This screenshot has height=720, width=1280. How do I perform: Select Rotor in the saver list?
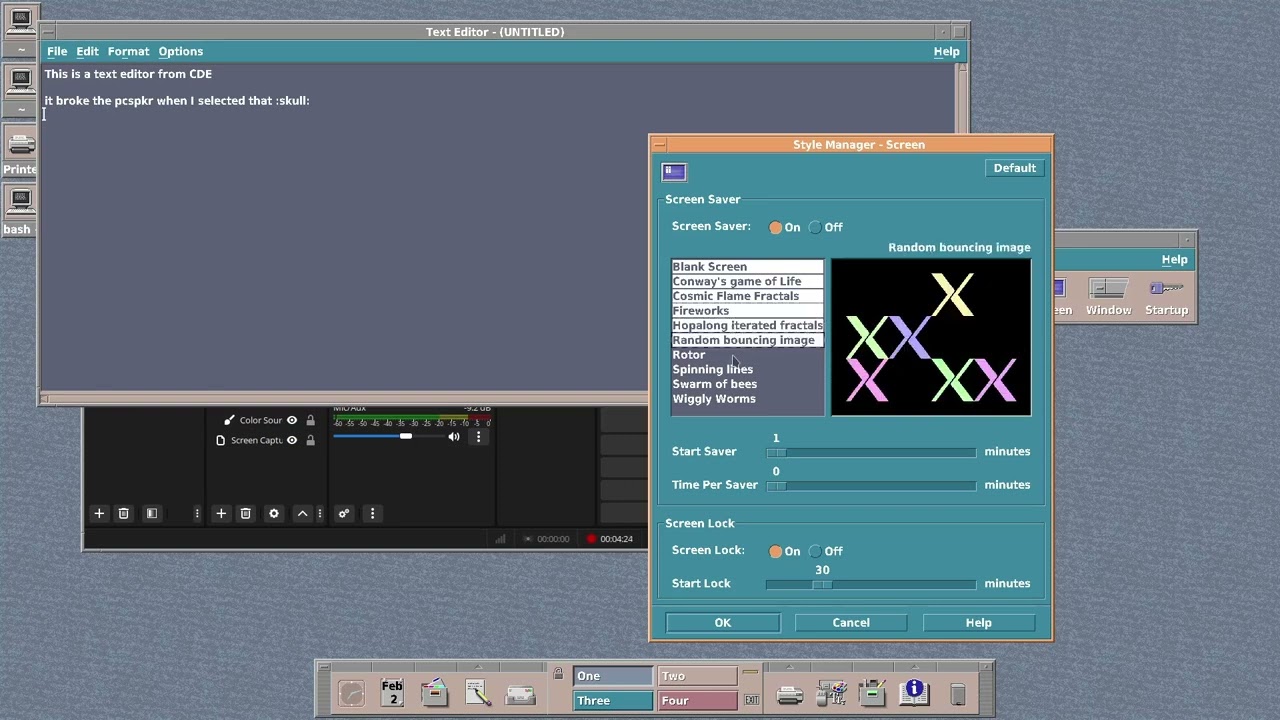tap(747, 355)
